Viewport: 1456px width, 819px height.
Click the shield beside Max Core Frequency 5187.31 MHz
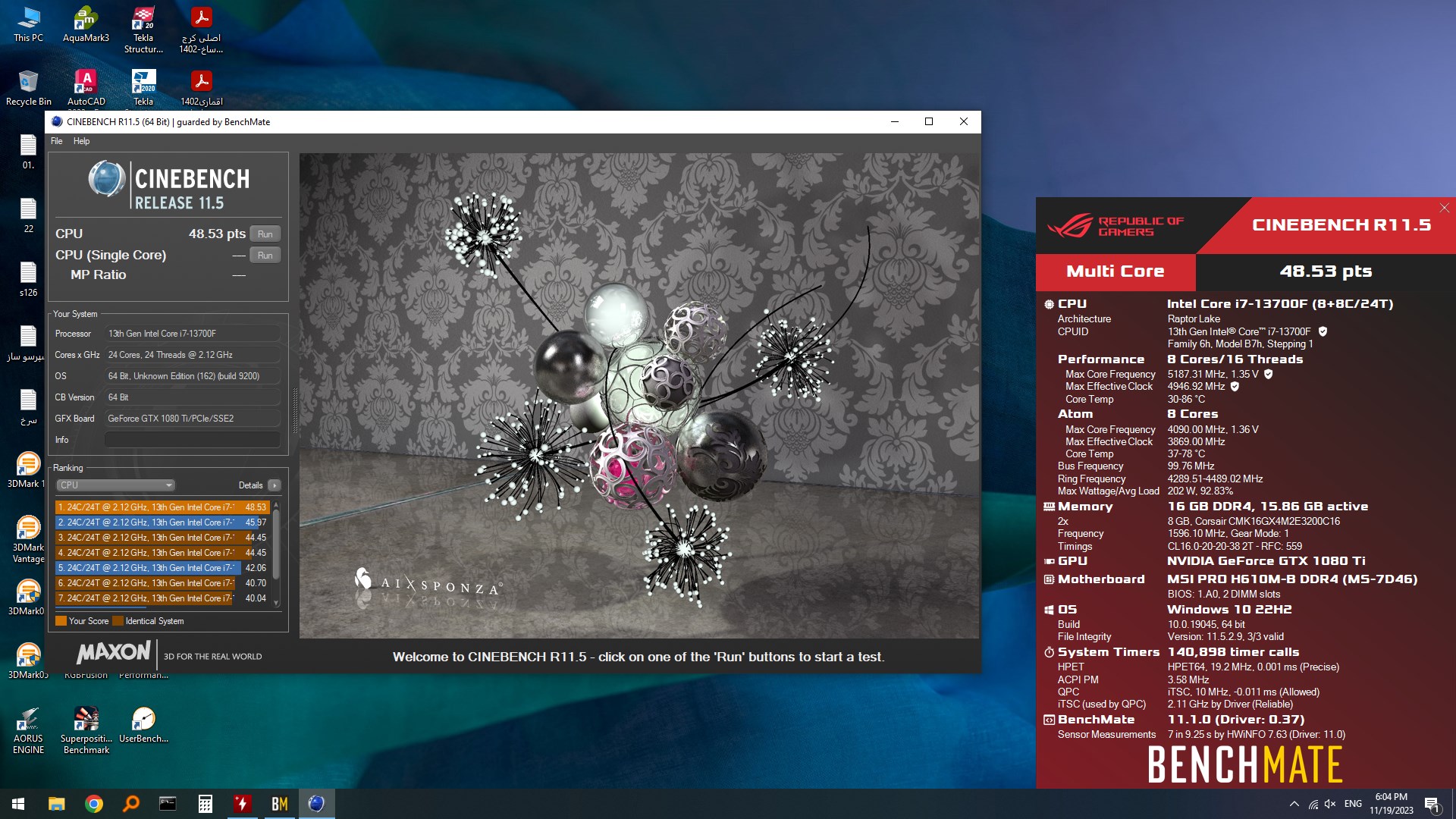(1268, 374)
